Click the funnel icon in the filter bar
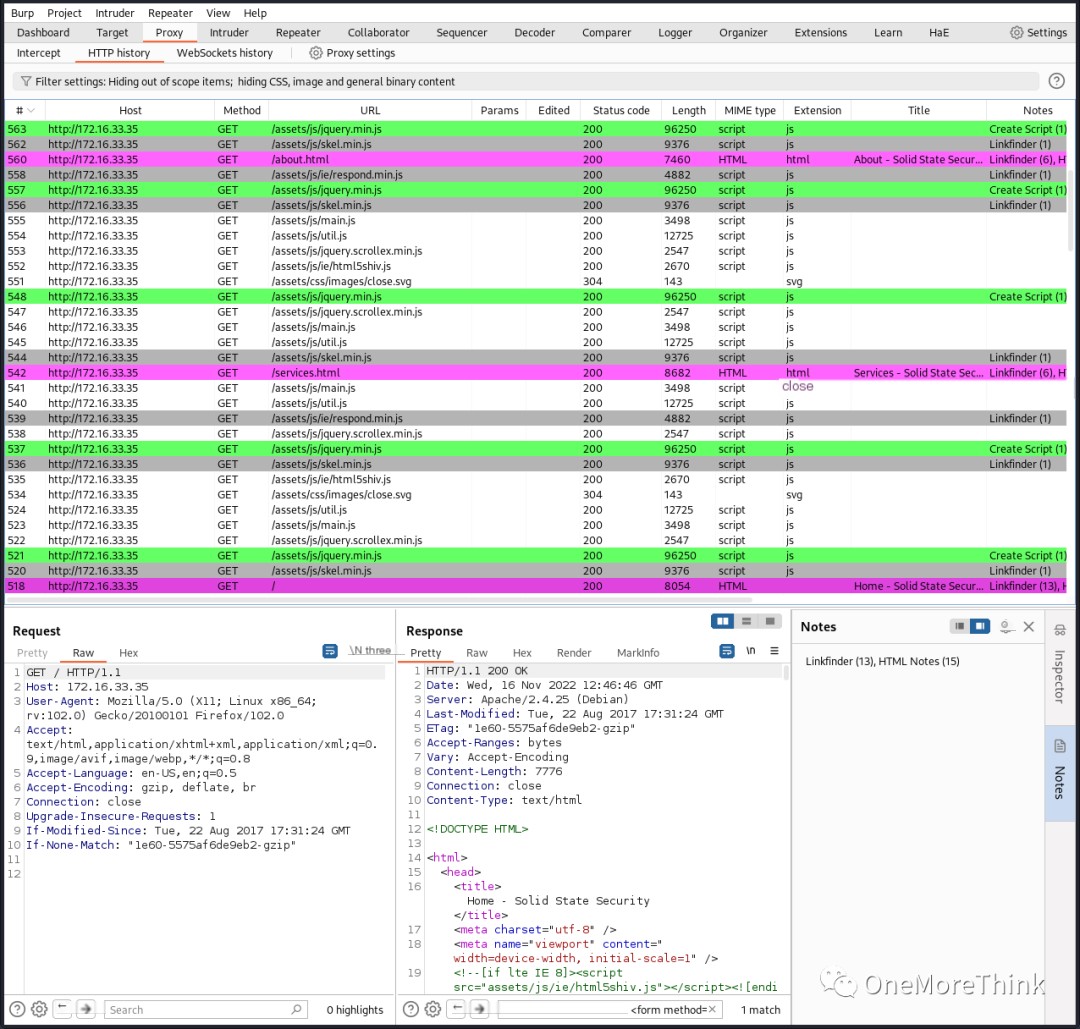This screenshot has height=1029, width=1080. (x=25, y=81)
